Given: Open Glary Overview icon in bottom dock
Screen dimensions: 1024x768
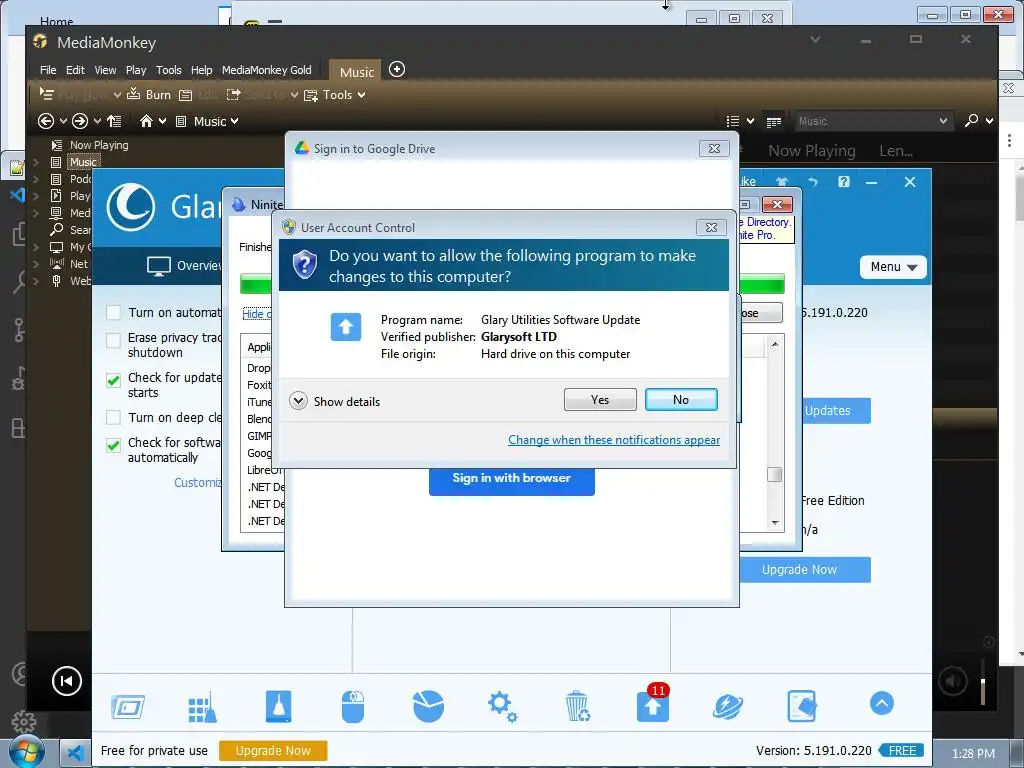Looking at the screenshot, I should coord(128,707).
